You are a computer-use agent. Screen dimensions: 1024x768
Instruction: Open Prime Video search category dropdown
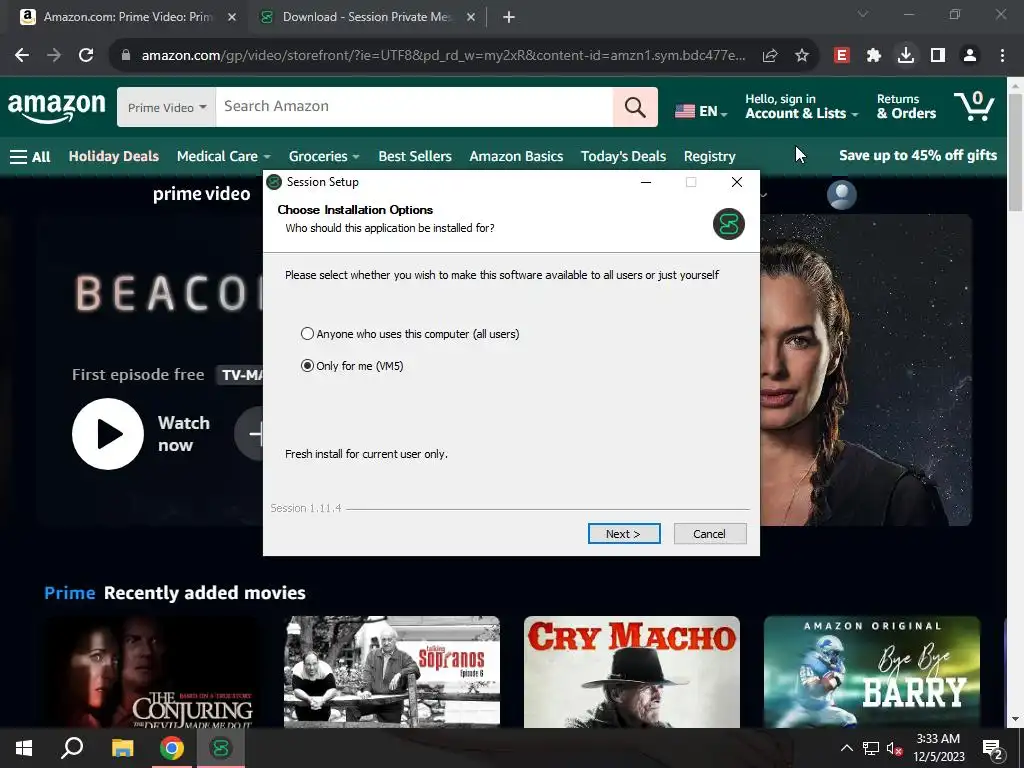coord(167,107)
